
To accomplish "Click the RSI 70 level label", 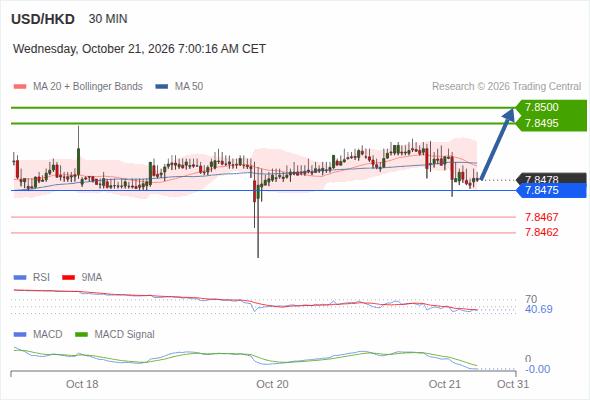I will coord(531,299).
